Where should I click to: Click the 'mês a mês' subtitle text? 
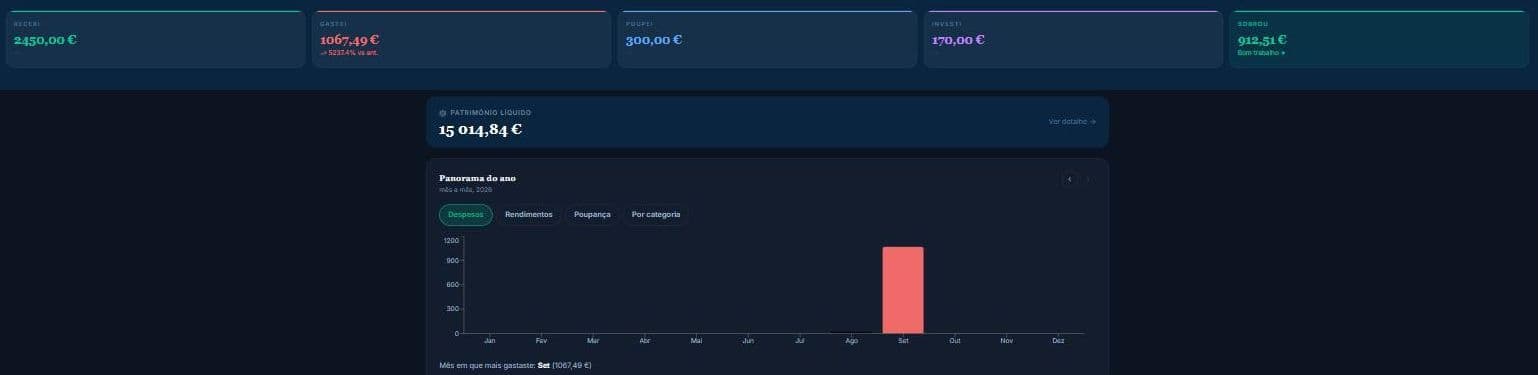tap(465, 189)
